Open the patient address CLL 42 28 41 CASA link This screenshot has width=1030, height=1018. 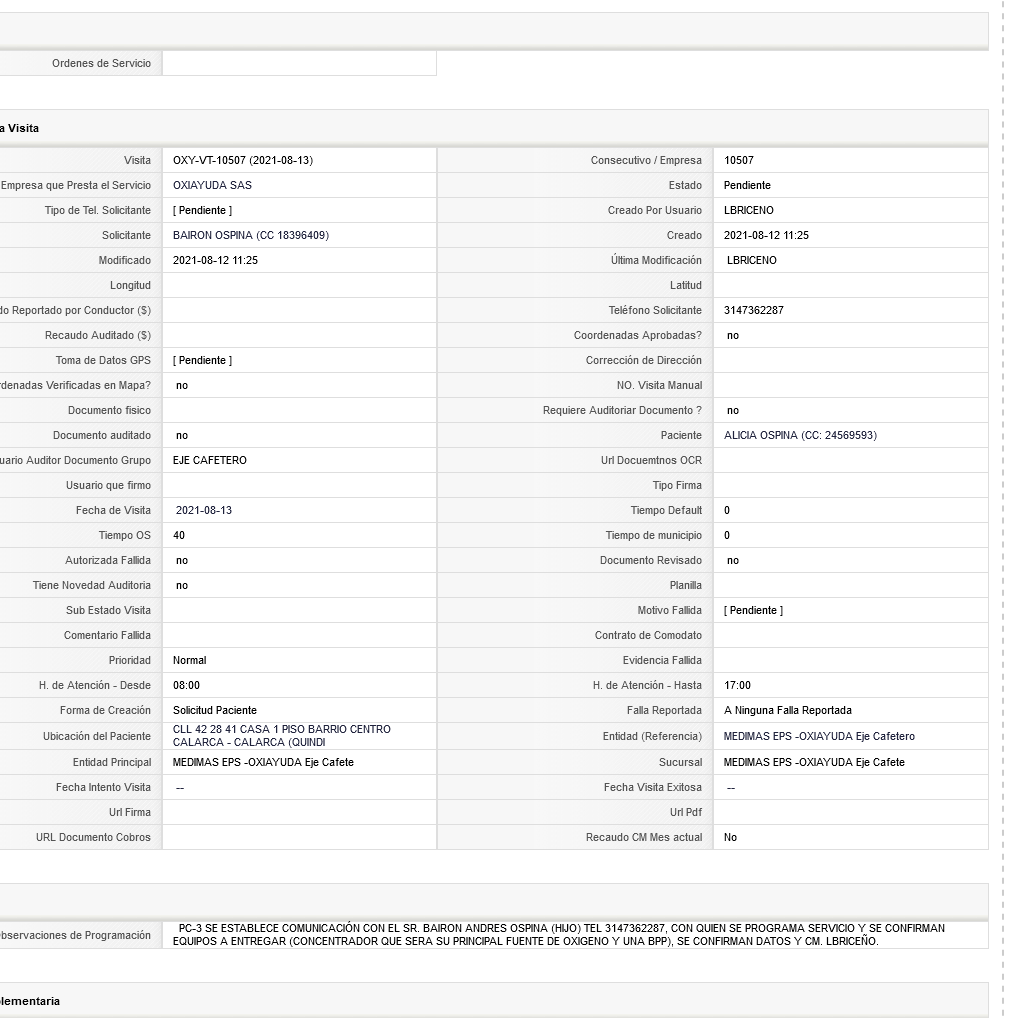[x=282, y=736]
